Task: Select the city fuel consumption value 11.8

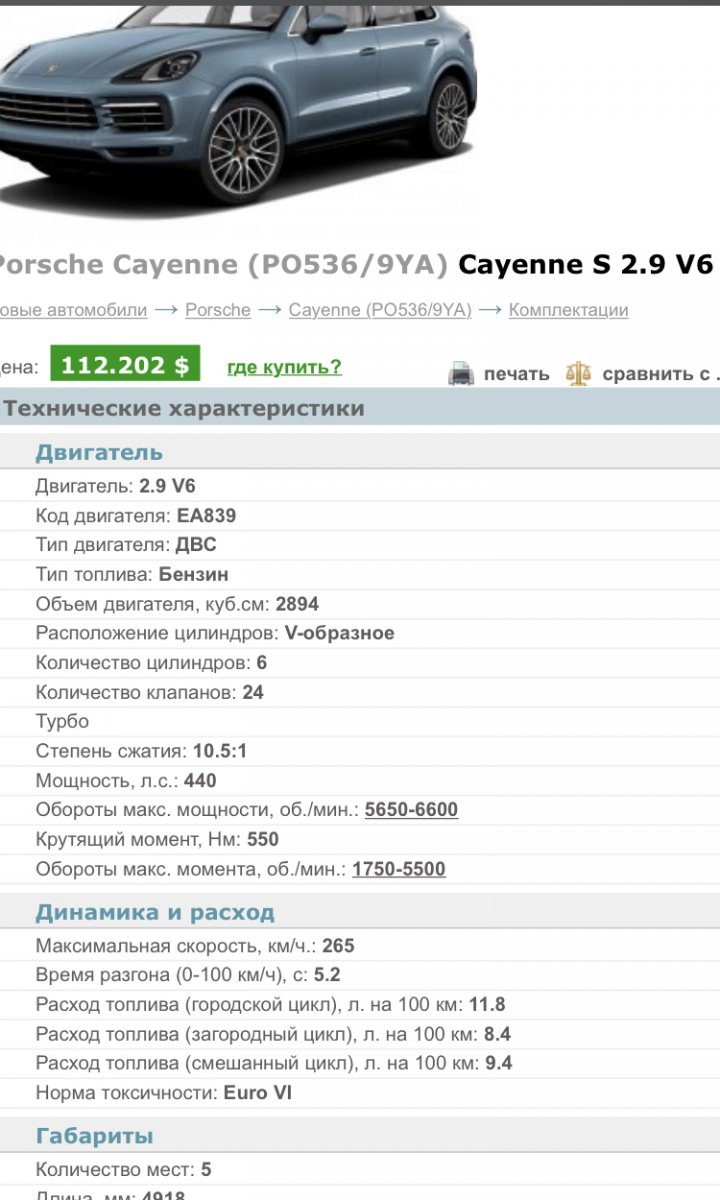Action: pos(487,1005)
